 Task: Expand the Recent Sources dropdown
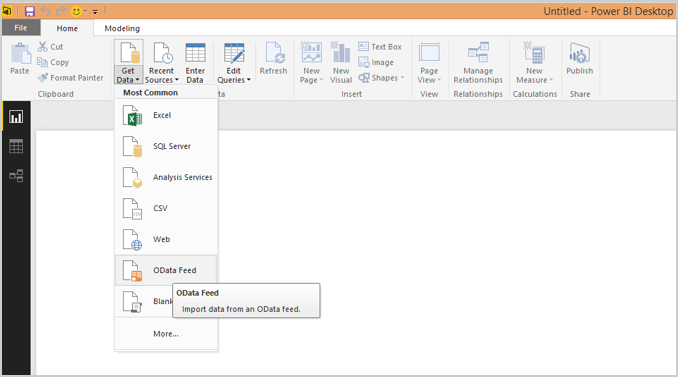pyautogui.click(x=161, y=75)
